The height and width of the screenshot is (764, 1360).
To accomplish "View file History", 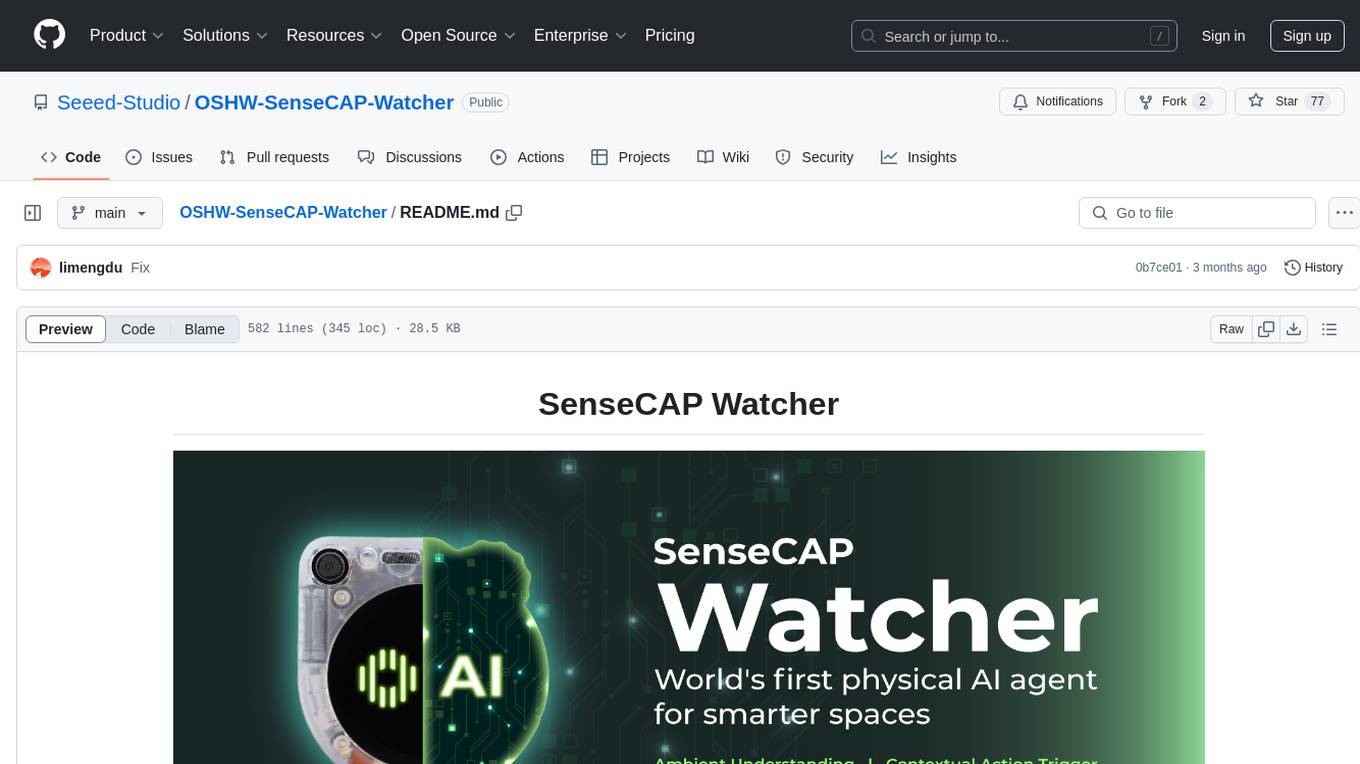I will (1313, 267).
